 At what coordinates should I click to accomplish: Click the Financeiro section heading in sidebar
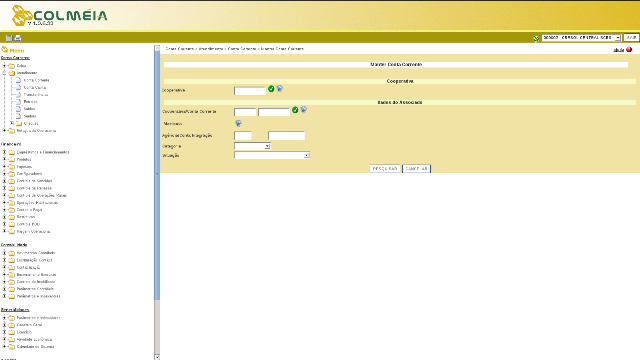(x=11, y=144)
